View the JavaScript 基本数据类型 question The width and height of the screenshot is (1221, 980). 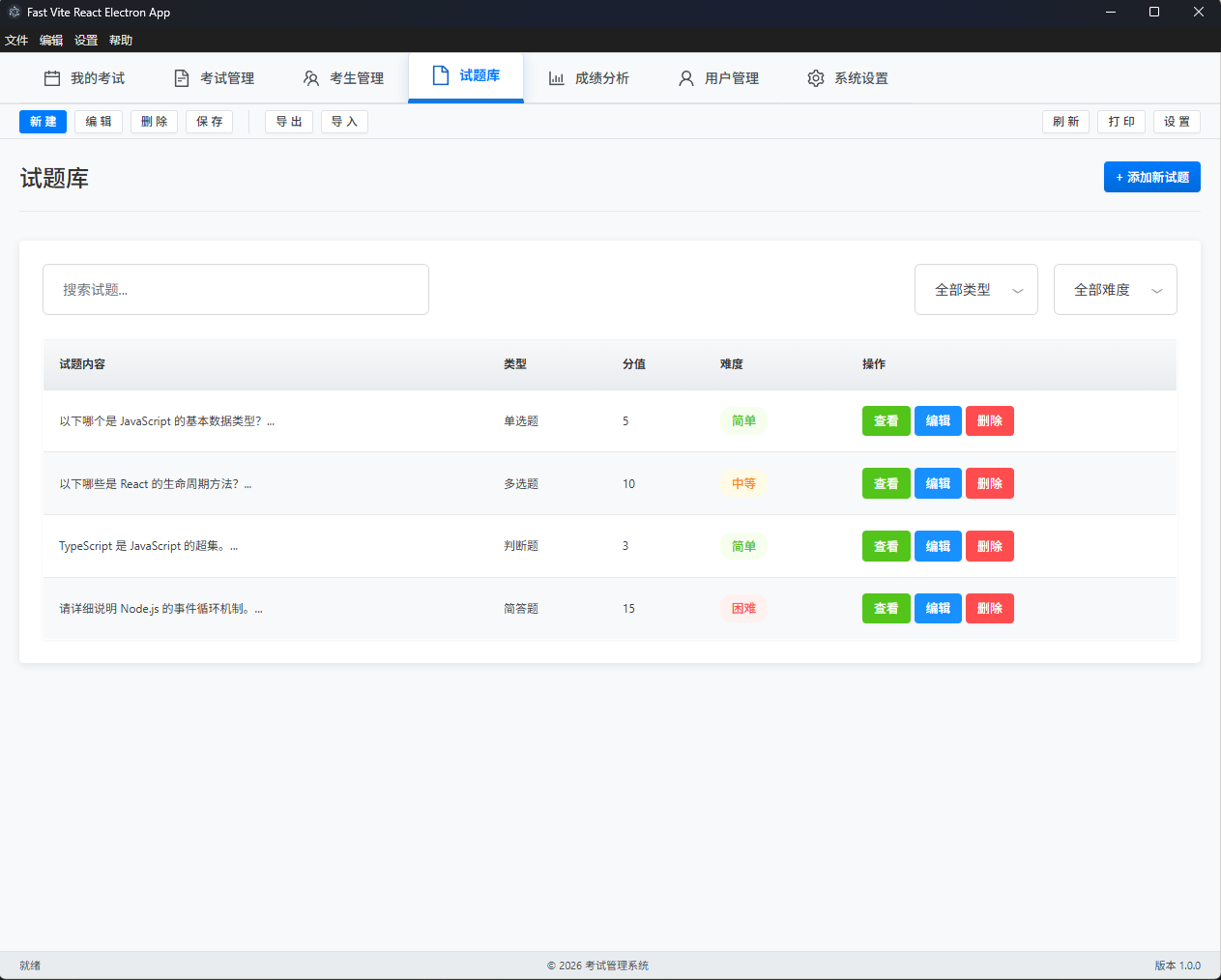[887, 421]
